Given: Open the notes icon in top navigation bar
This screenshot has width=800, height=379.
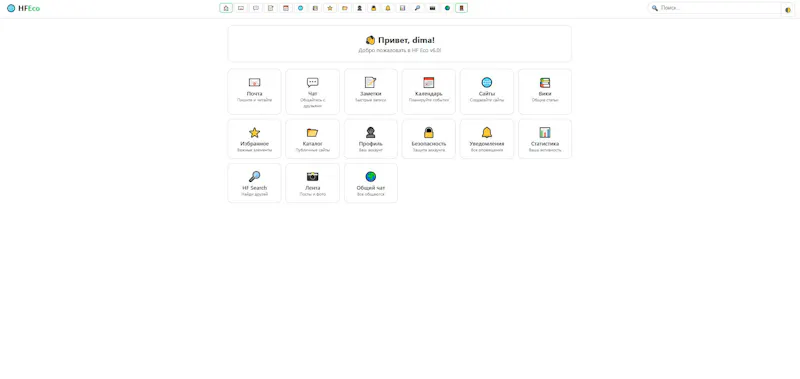Looking at the screenshot, I should tap(271, 8).
